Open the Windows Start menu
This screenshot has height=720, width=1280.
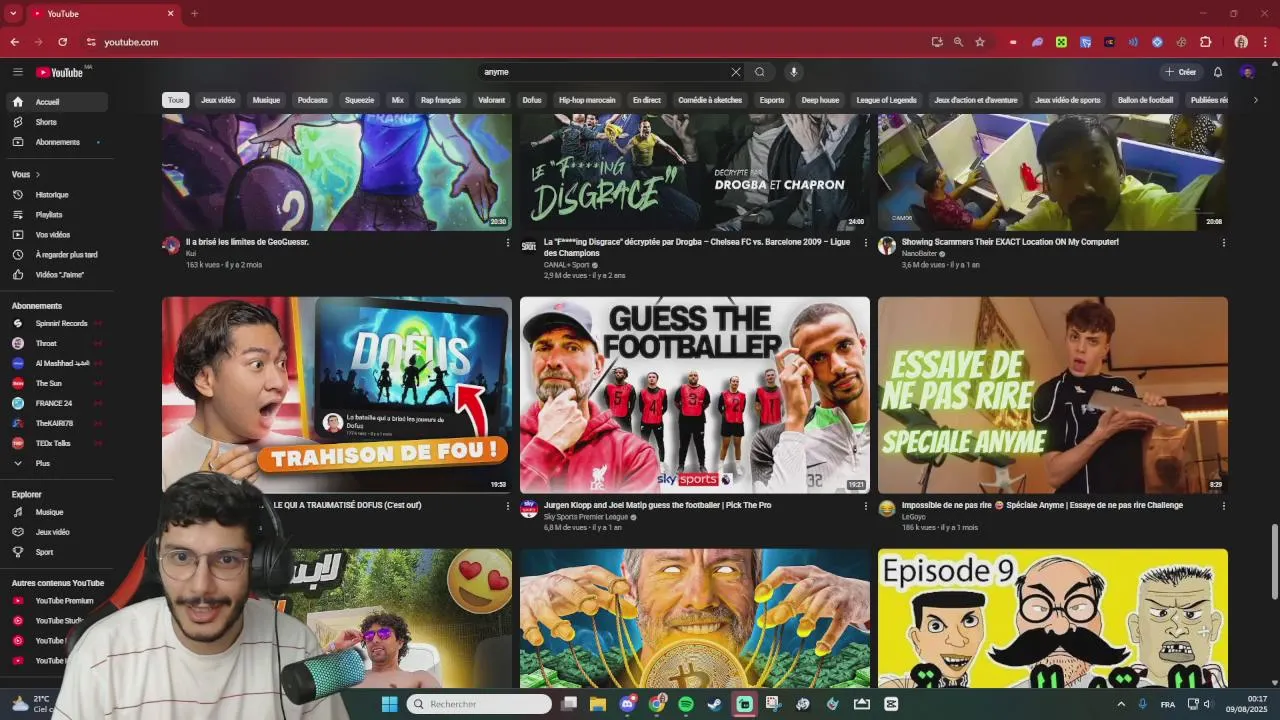coord(389,704)
